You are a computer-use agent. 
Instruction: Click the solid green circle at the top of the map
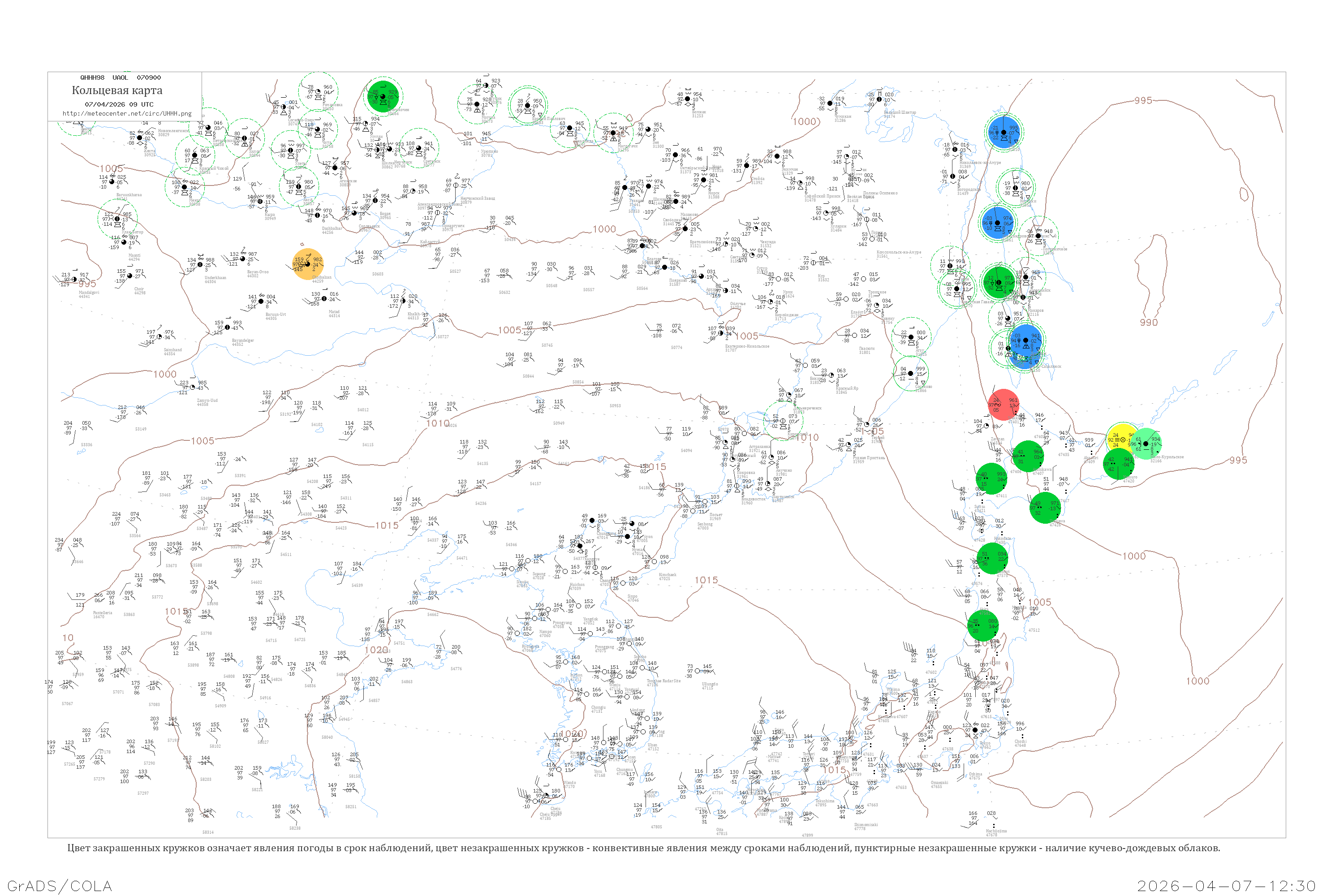(383, 96)
